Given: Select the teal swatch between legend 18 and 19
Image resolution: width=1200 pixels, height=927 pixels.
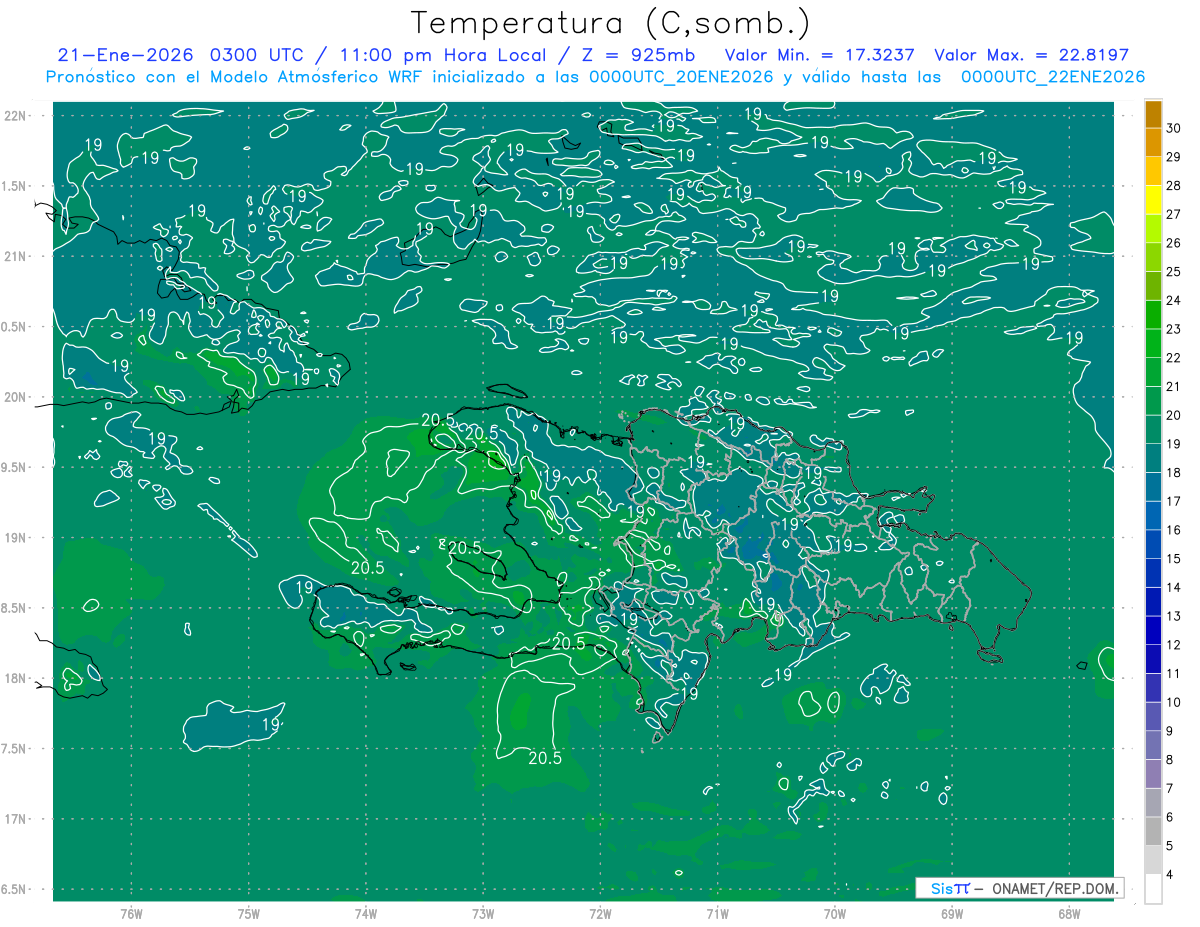Looking at the screenshot, I should pos(1153,459).
